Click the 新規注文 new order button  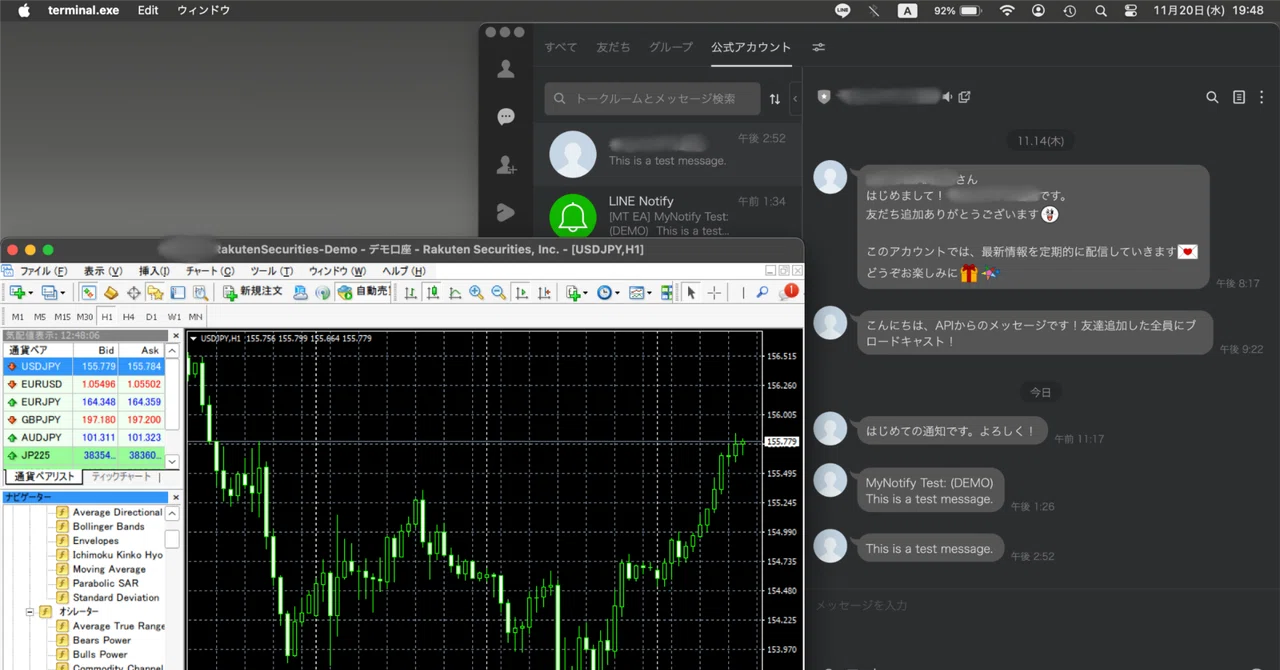coord(253,292)
